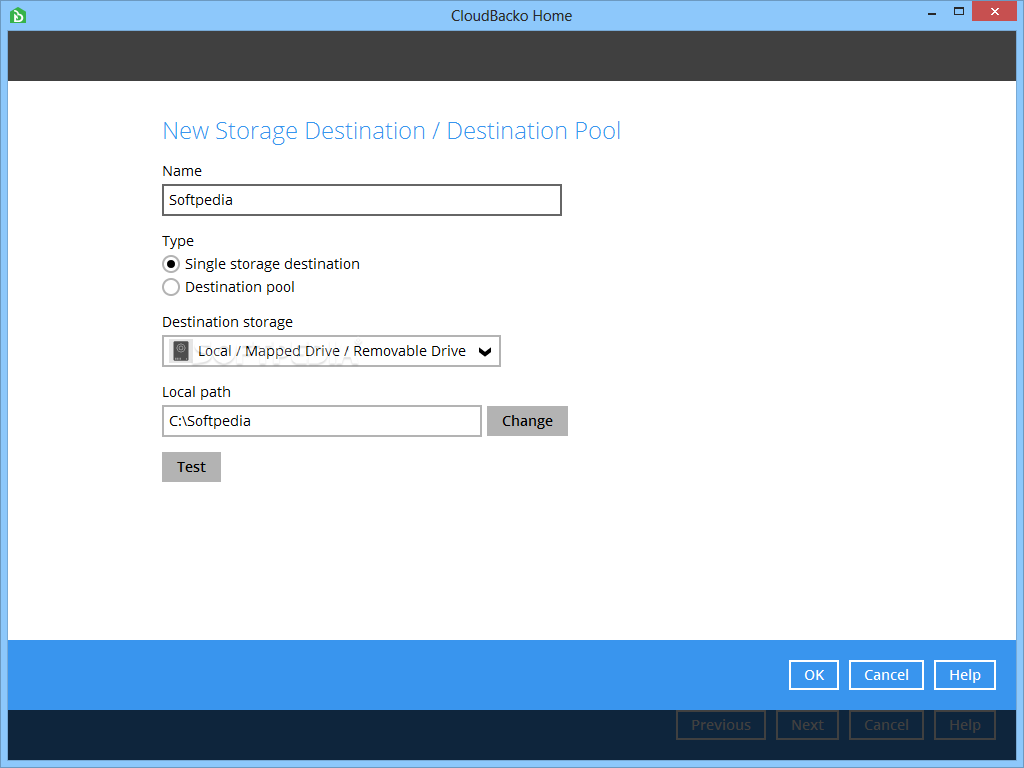This screenshot has height=768, width=1024.
Task: Click the hard drive icon in Destination storage
Action: point(181,351)
